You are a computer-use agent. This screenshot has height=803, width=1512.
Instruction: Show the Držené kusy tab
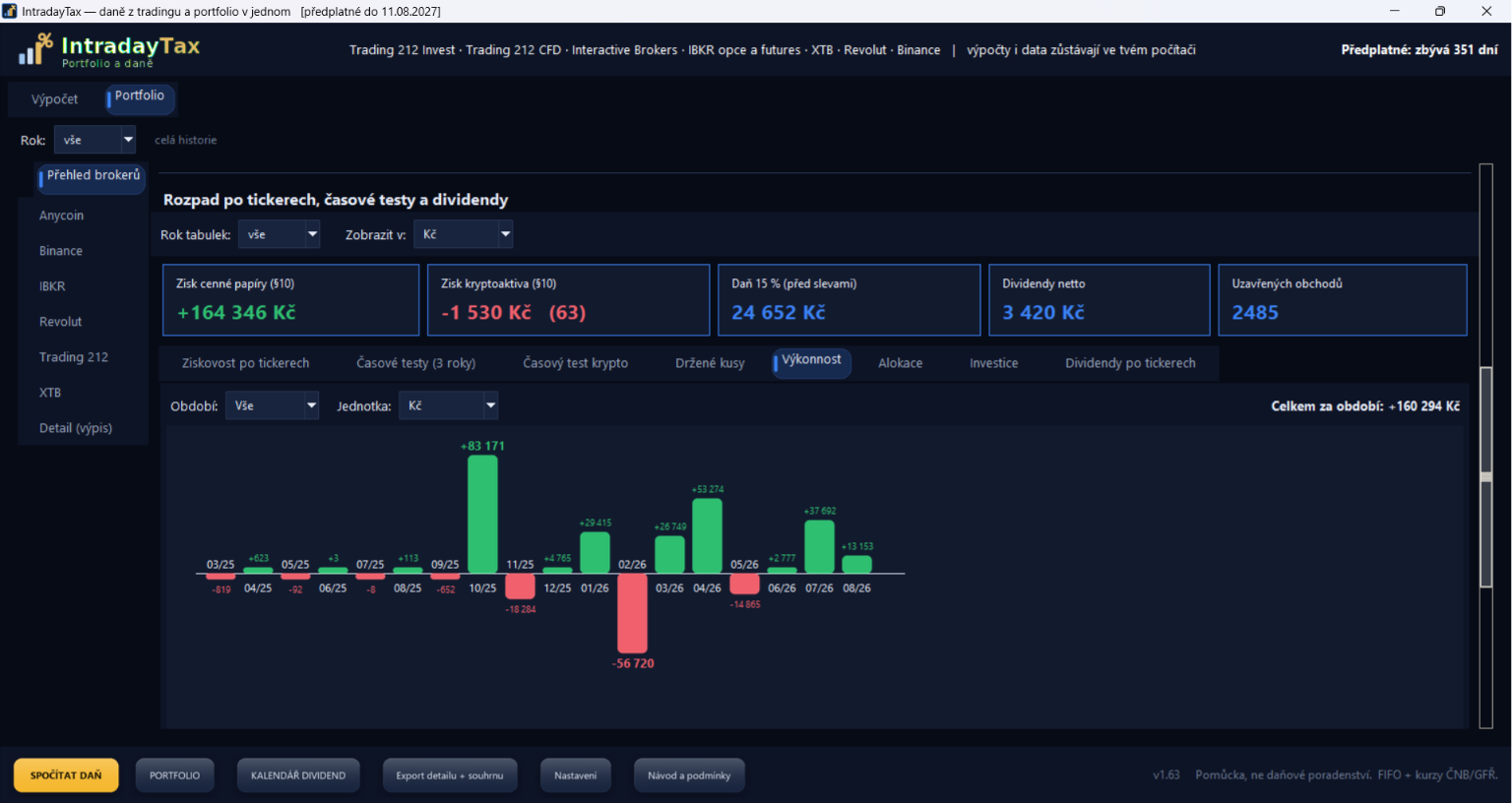[710, 363]
